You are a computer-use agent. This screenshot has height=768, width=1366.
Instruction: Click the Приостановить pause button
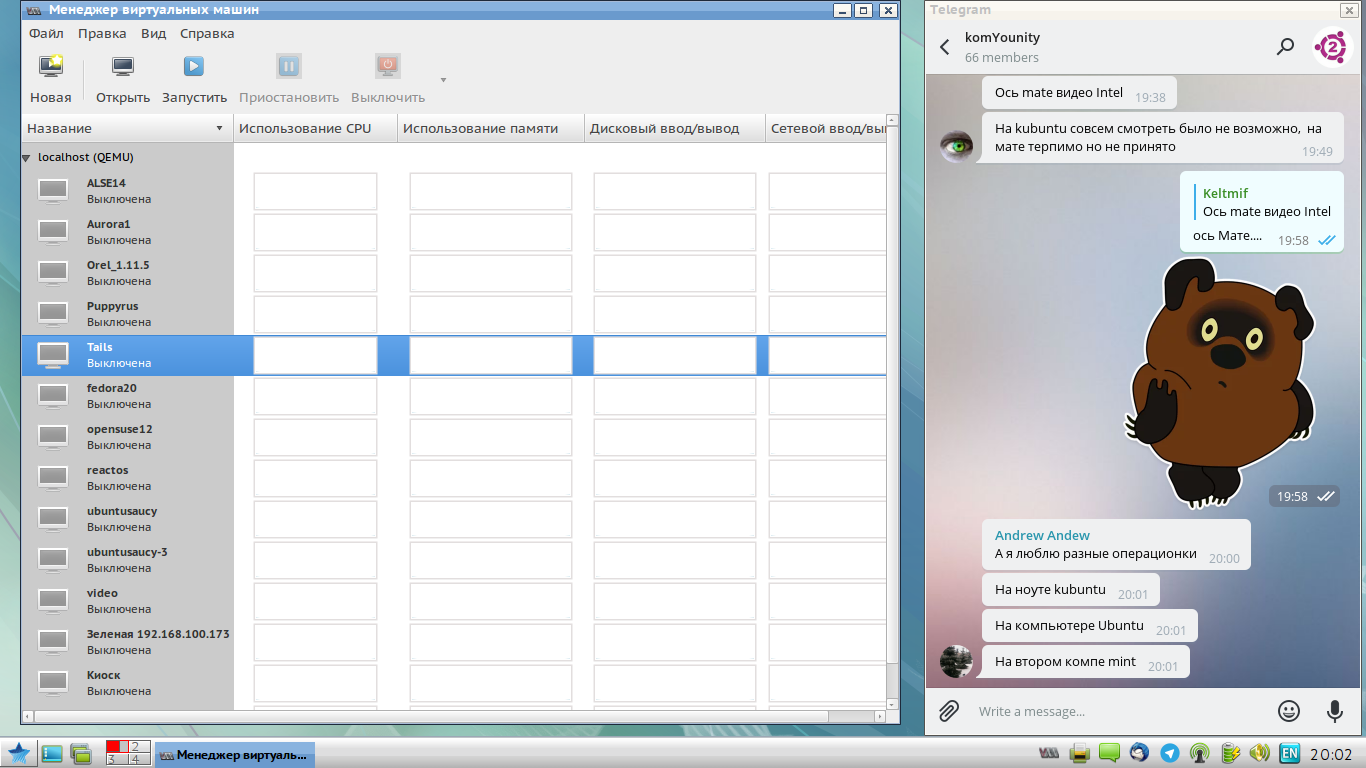(x=288, y=80)
